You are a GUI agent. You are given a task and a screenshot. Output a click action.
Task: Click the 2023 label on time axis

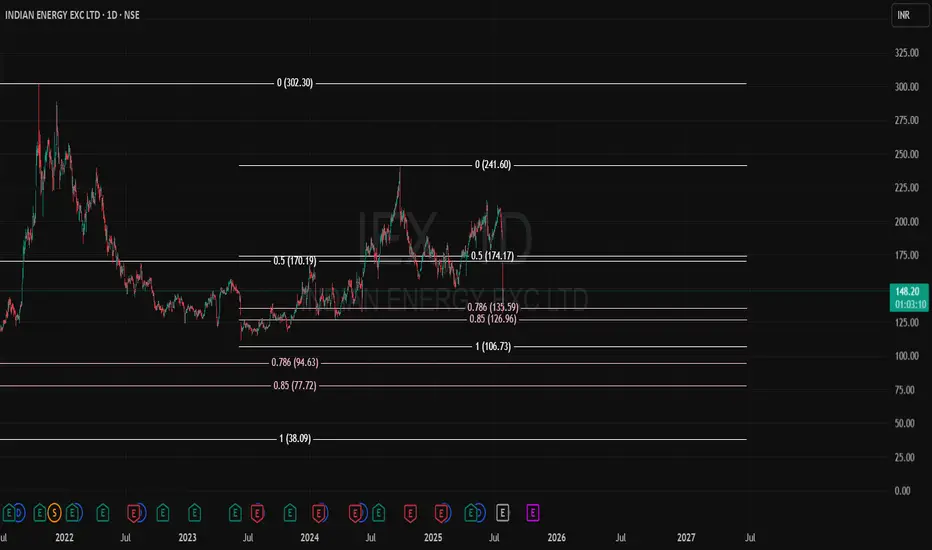click(x=187, y=538)
